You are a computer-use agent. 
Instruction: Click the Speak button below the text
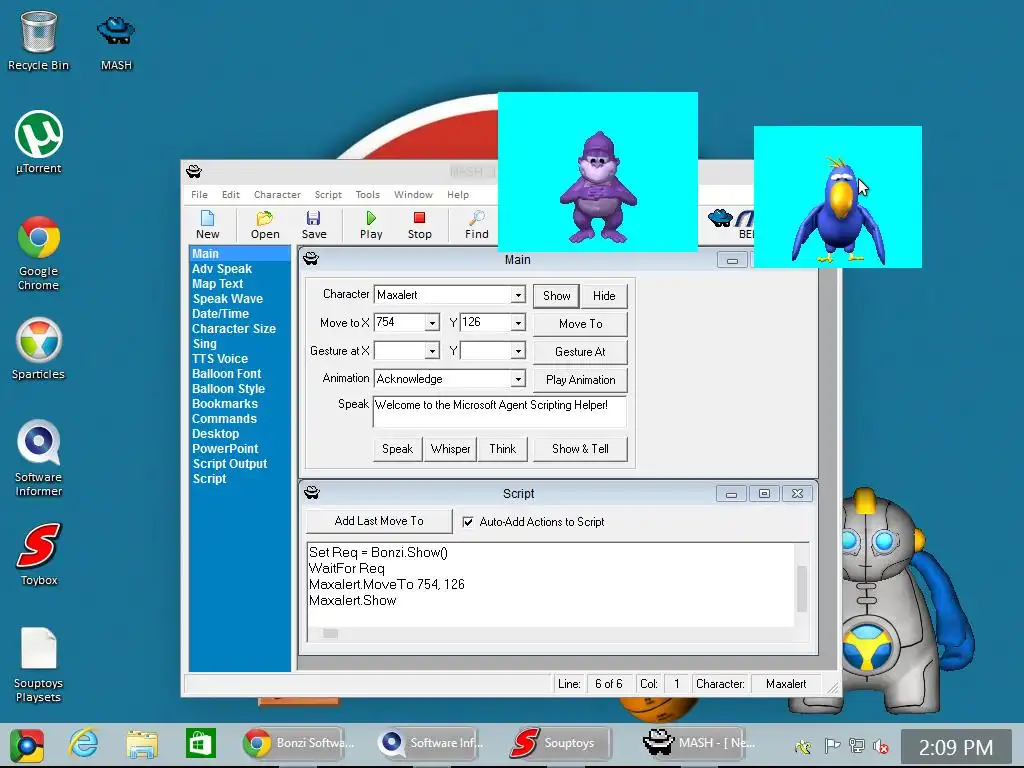(x=398, y=449)
